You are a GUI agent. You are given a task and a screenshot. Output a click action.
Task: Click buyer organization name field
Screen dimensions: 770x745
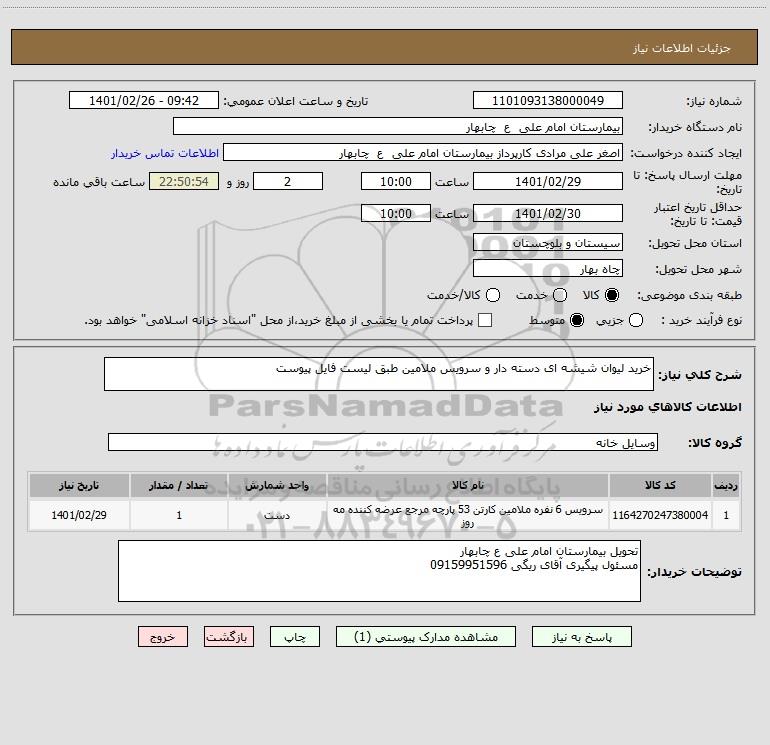pos(398,126)
